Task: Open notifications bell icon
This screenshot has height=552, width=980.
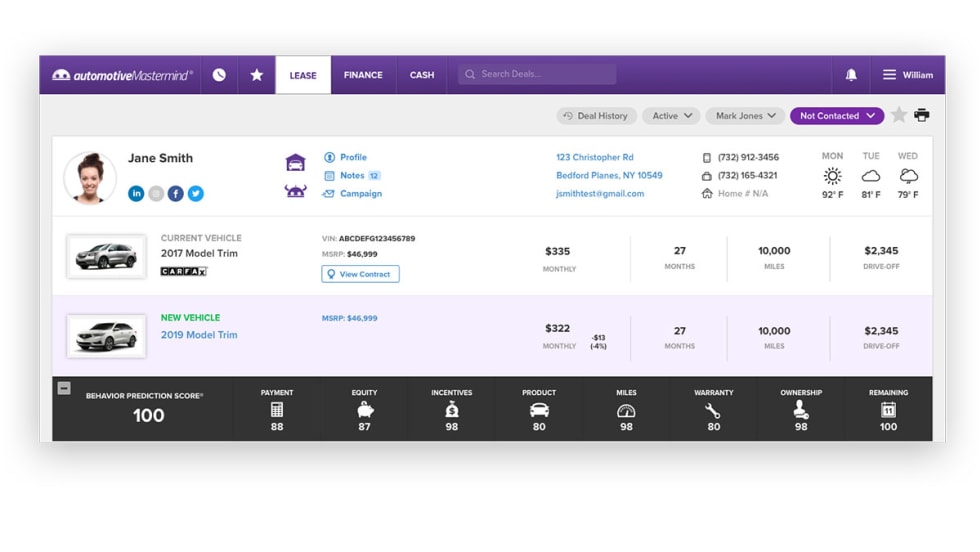Action: tap(851, 75)
